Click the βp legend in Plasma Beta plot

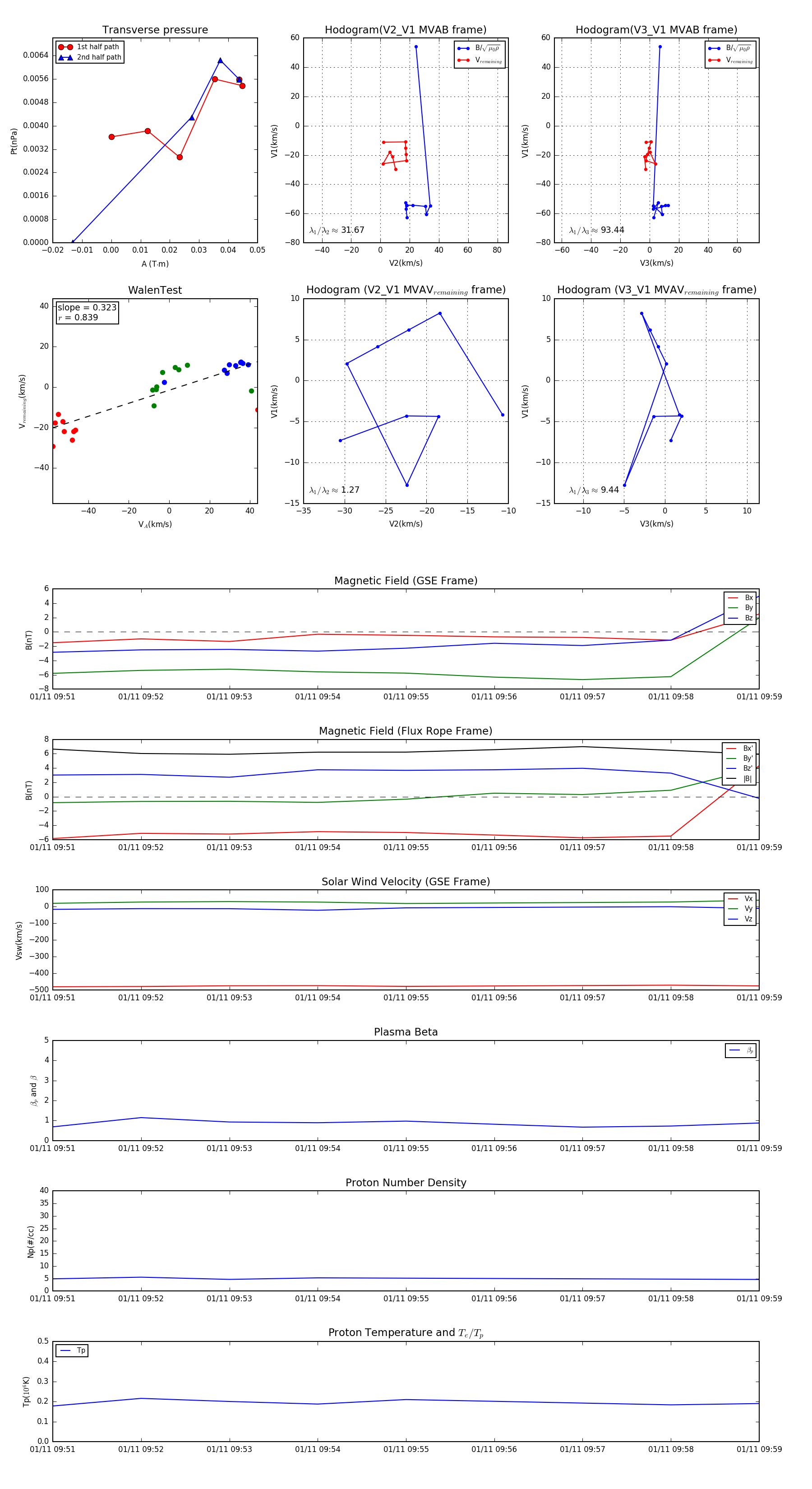(x=741, y=1050)
